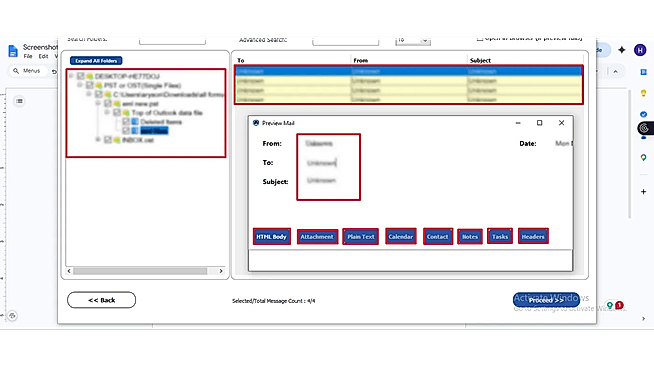Switch to the Notes preview tab
The image size is (654, 368).
click(470, 237)
